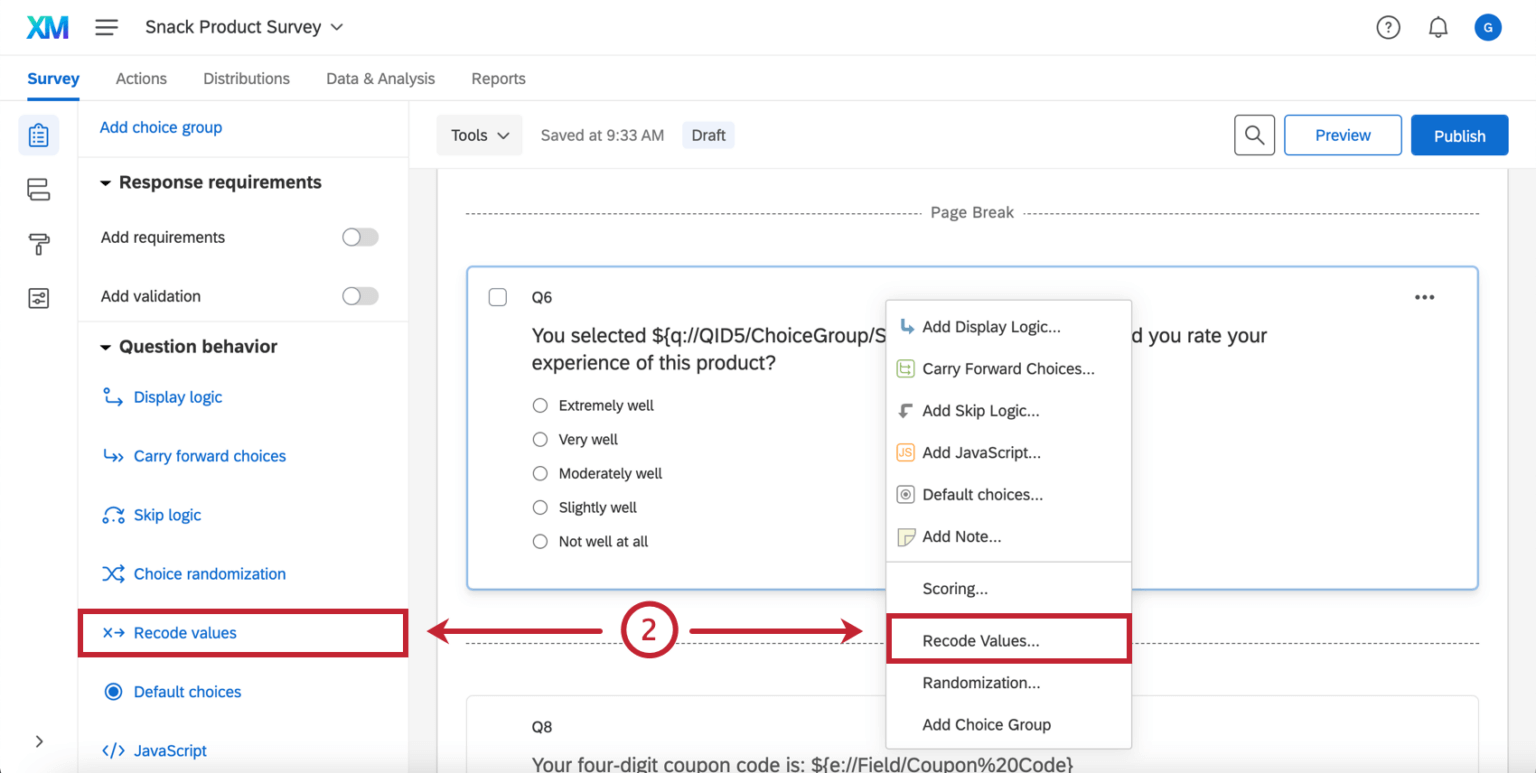The width and height of the screenshot is (1536, 773).
Task: Switch to the Reports tab
Action: tap(498, 79)
